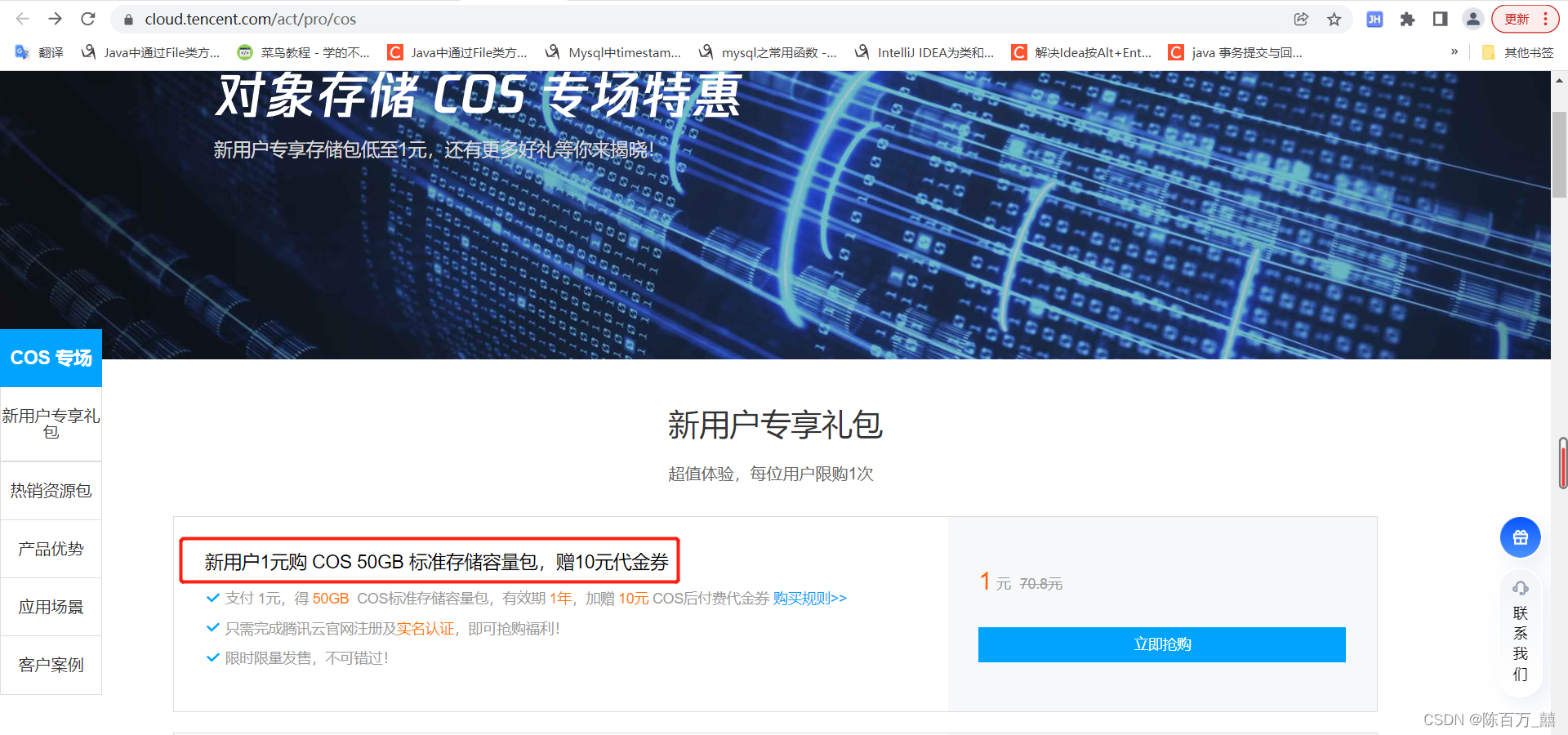Click the forward navigation arrow
Screen dimensions: 1568x735
[x=55, y=19]
